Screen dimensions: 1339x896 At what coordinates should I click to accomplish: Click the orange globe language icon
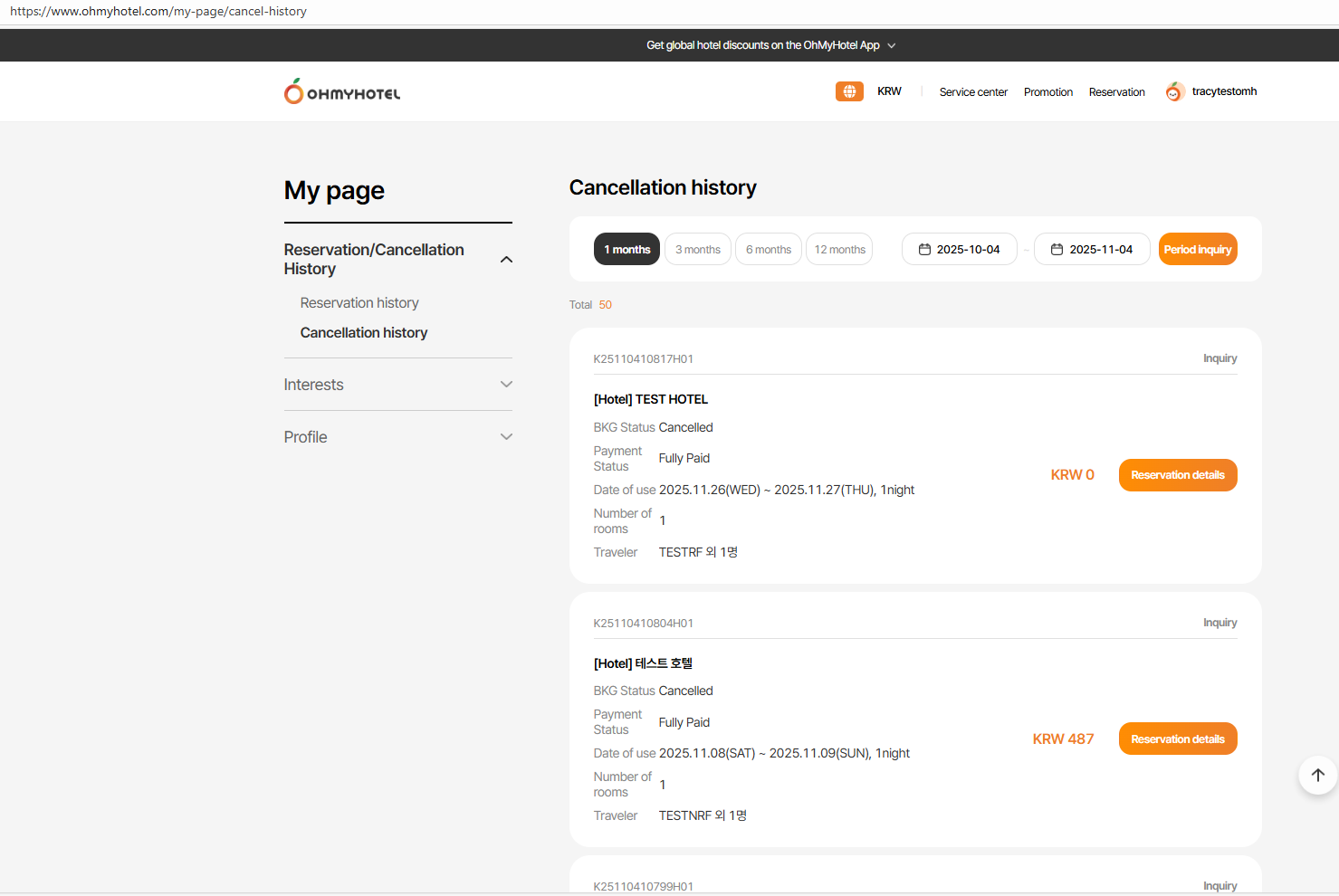[848, 91]
